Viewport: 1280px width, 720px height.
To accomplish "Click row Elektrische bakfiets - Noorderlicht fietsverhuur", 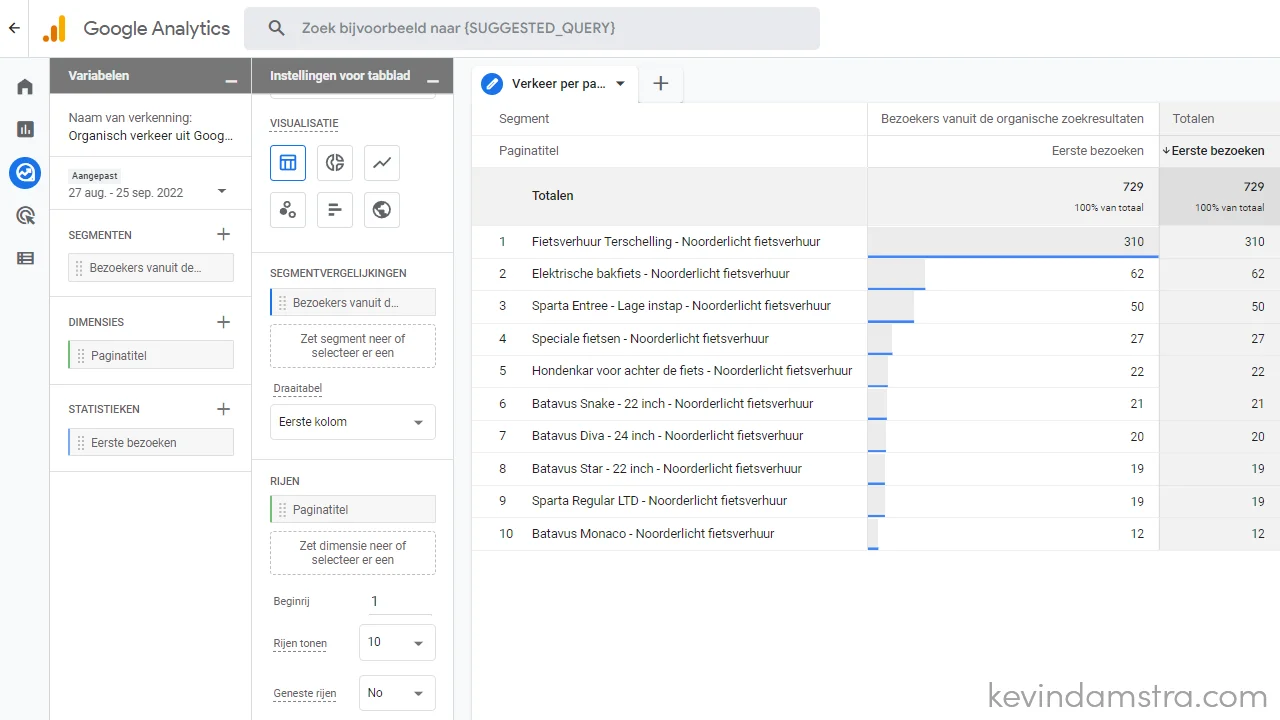I will point(661,274).
